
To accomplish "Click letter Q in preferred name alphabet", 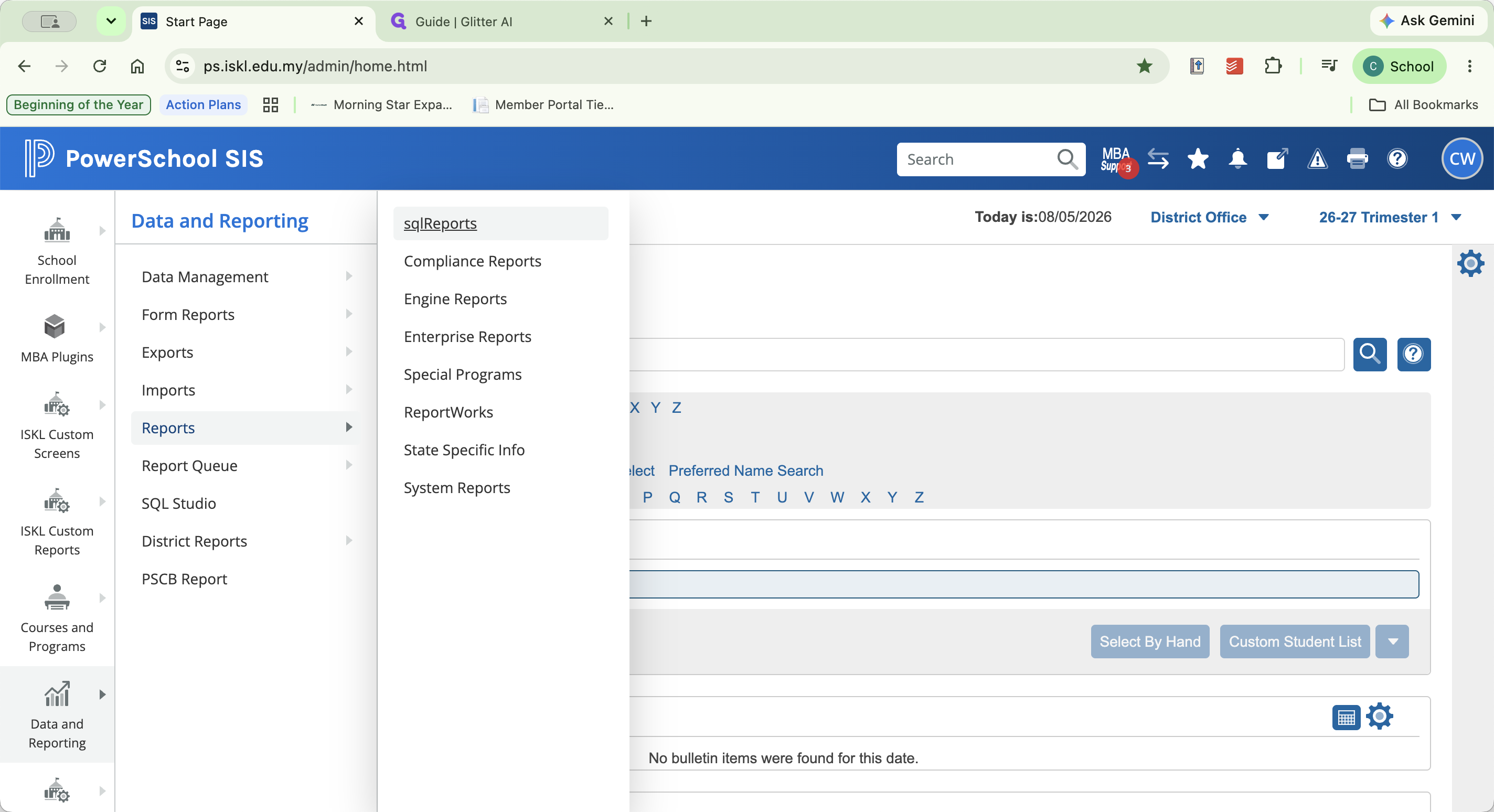I will 674,497.
